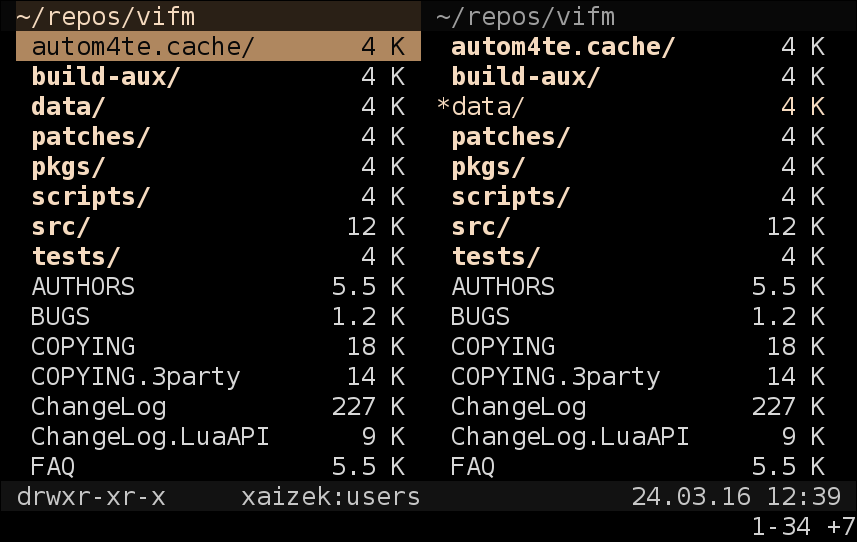Click the right pane ~/repos/vifm path title
Image resolution: width=857 pixels, height=542 pixels.
click(526, 16)
